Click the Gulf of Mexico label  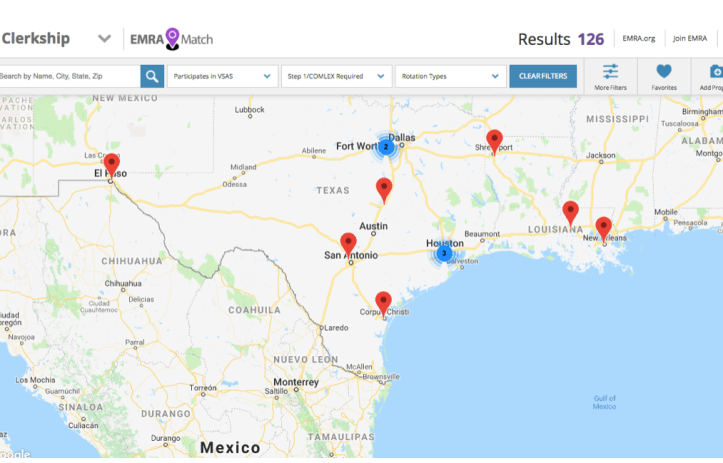click(604, 402)
